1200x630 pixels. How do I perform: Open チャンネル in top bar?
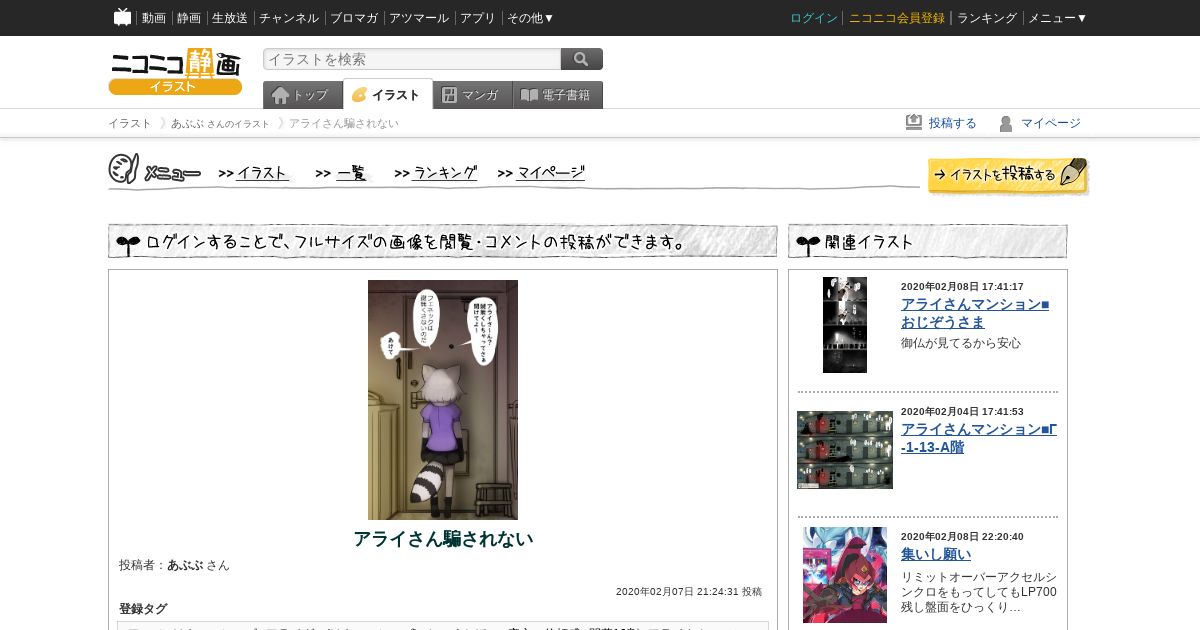click(x=289, y=18)
